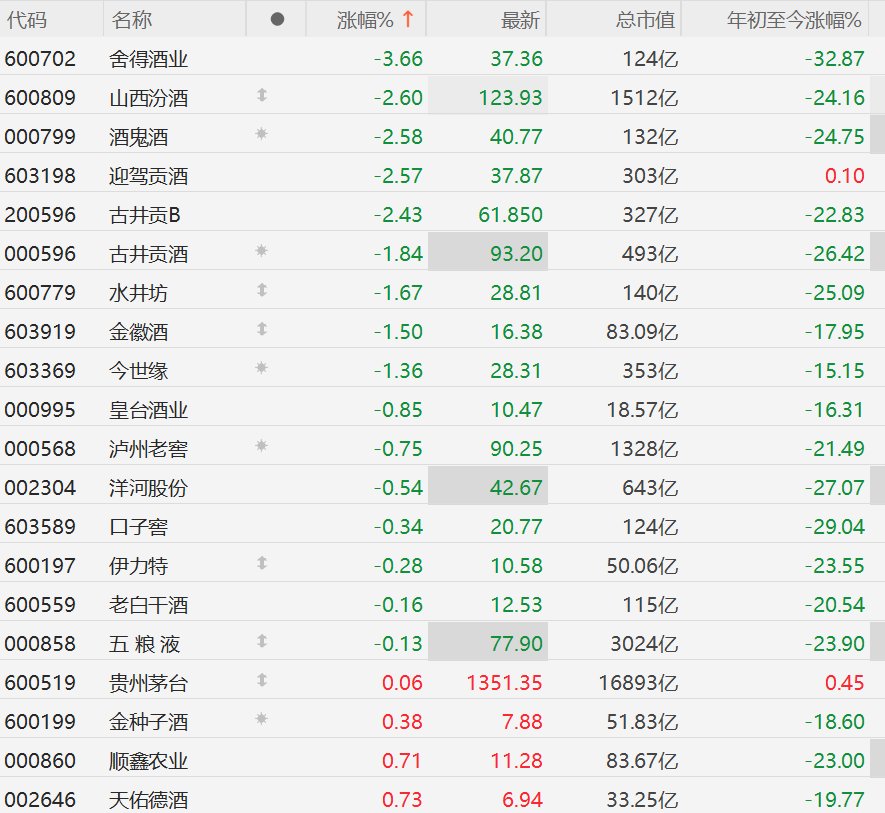885x813 pixels.
Task: Click the arrow marker icon for 贵州茅台
Action: click(x=262, y=680)
